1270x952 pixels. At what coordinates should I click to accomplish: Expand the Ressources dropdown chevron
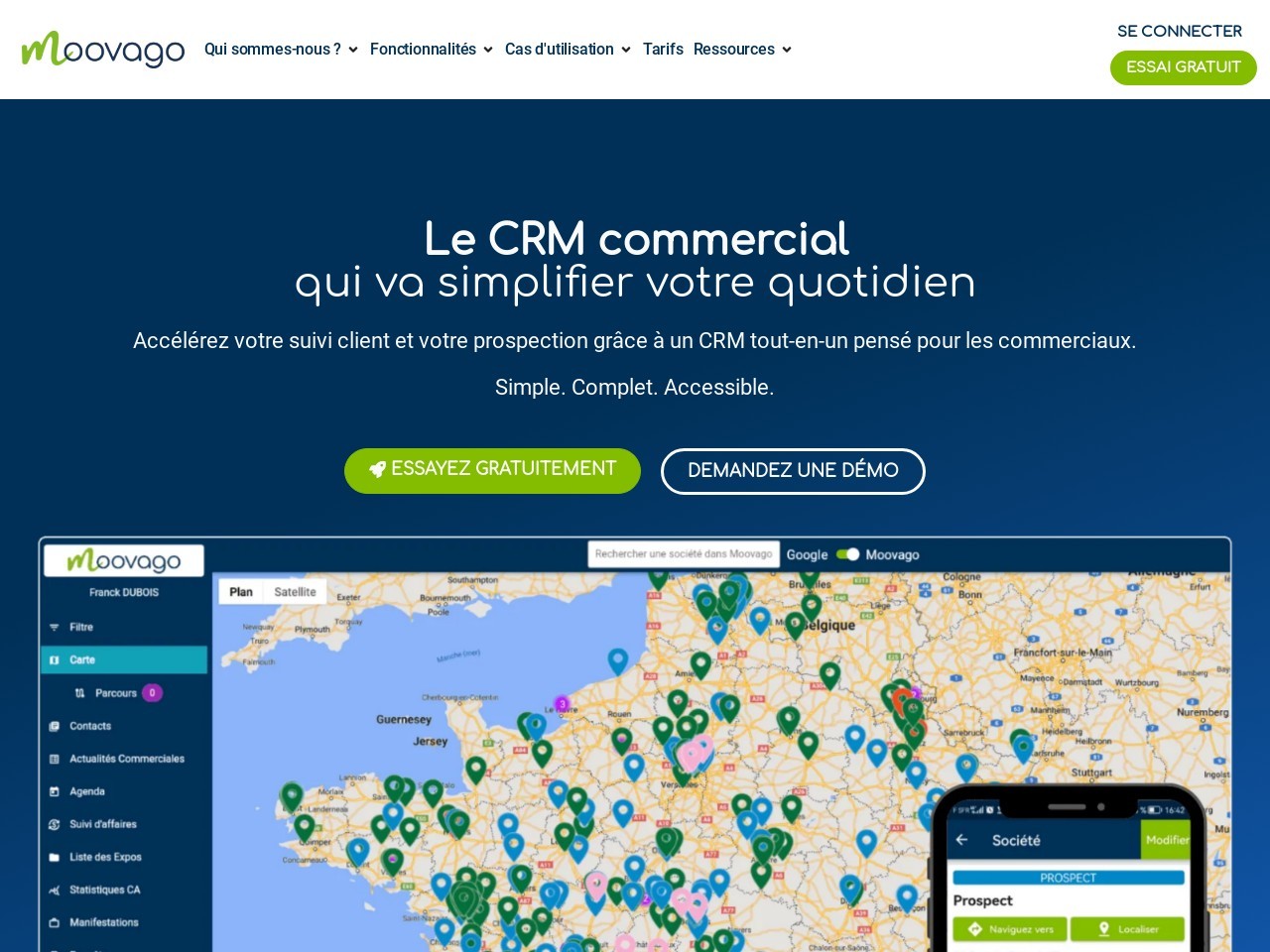787,50
